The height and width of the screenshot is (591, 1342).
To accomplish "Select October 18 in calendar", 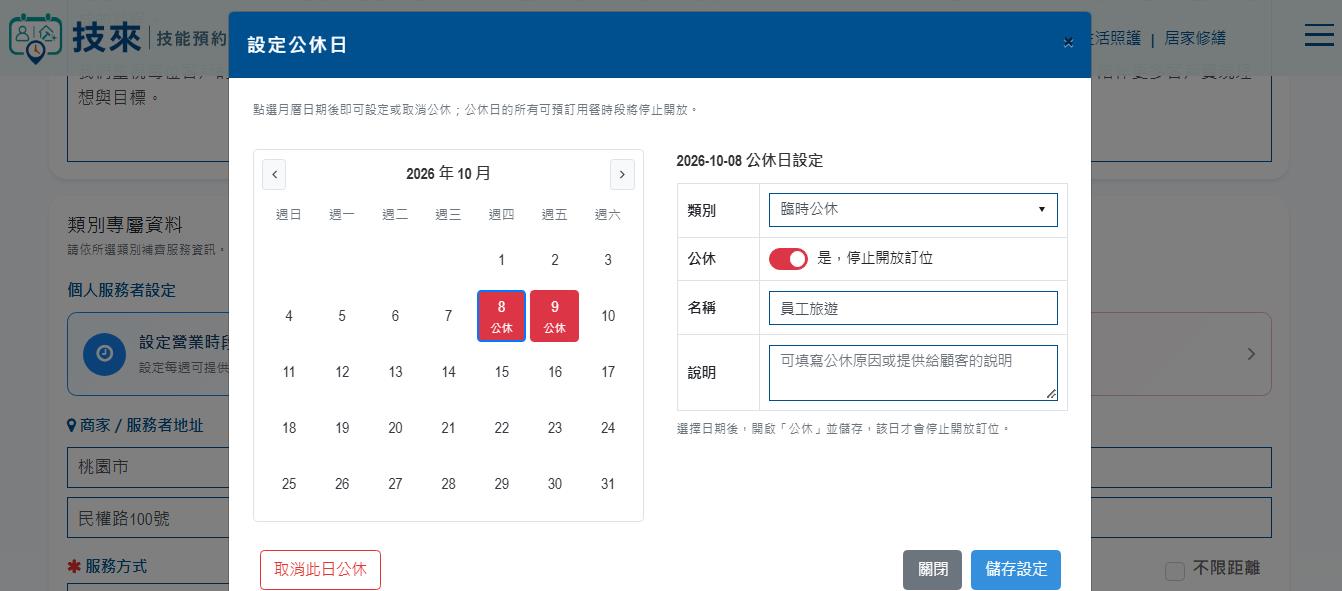I will (289, 428).
